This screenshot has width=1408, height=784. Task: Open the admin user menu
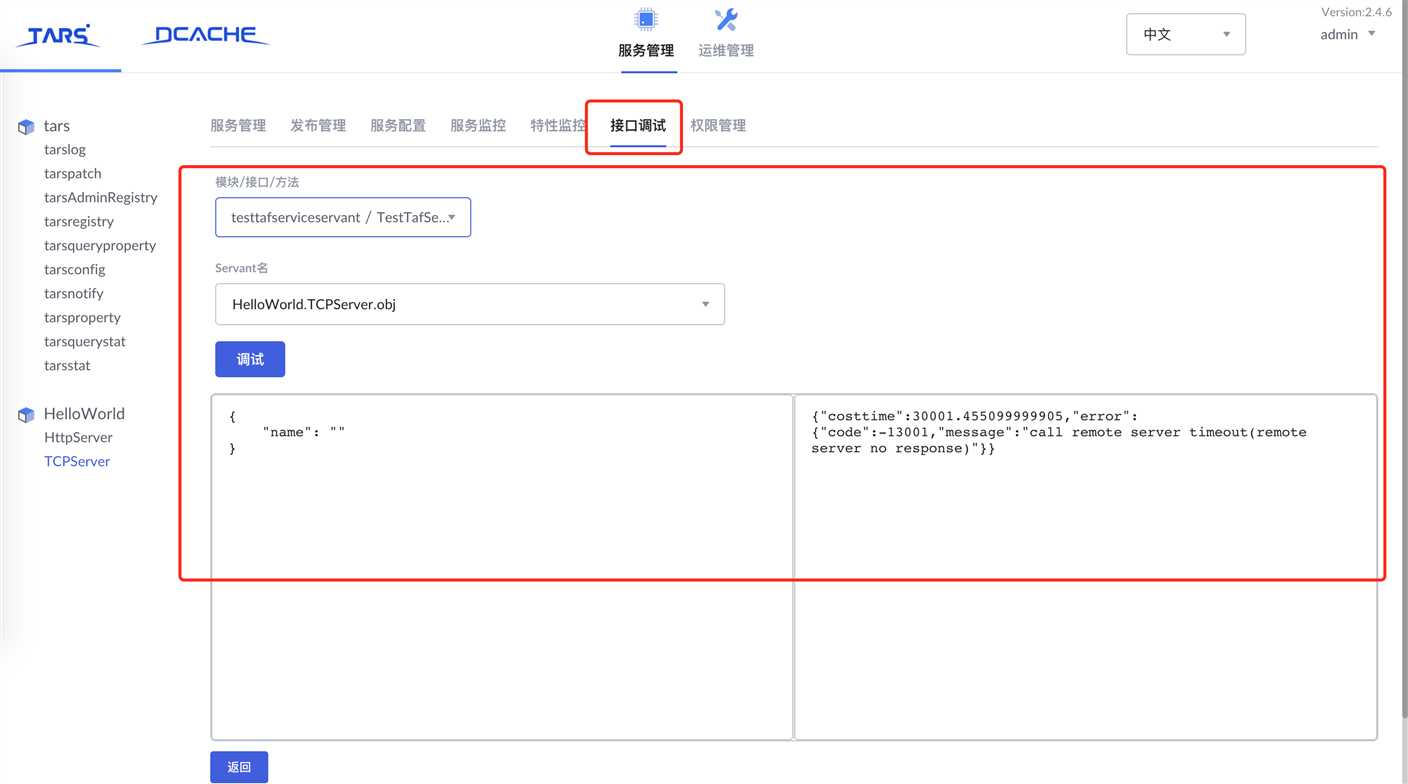(1348, 34)
